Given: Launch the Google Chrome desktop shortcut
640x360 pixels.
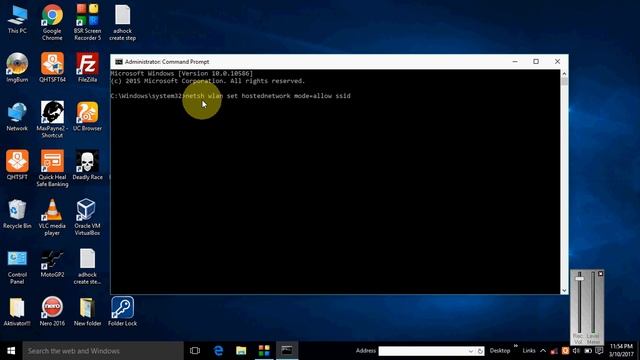Looking at the screenshot, I should 52,22.
